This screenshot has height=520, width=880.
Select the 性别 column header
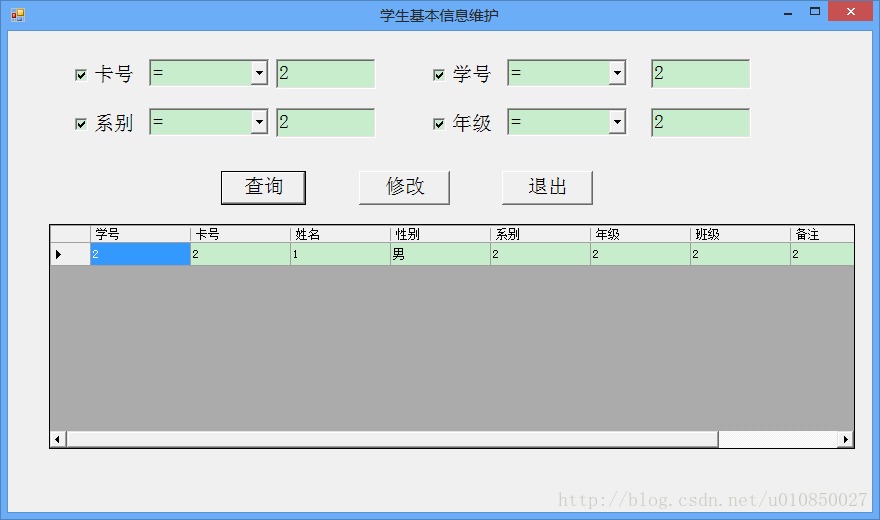(x=440, y=234)
